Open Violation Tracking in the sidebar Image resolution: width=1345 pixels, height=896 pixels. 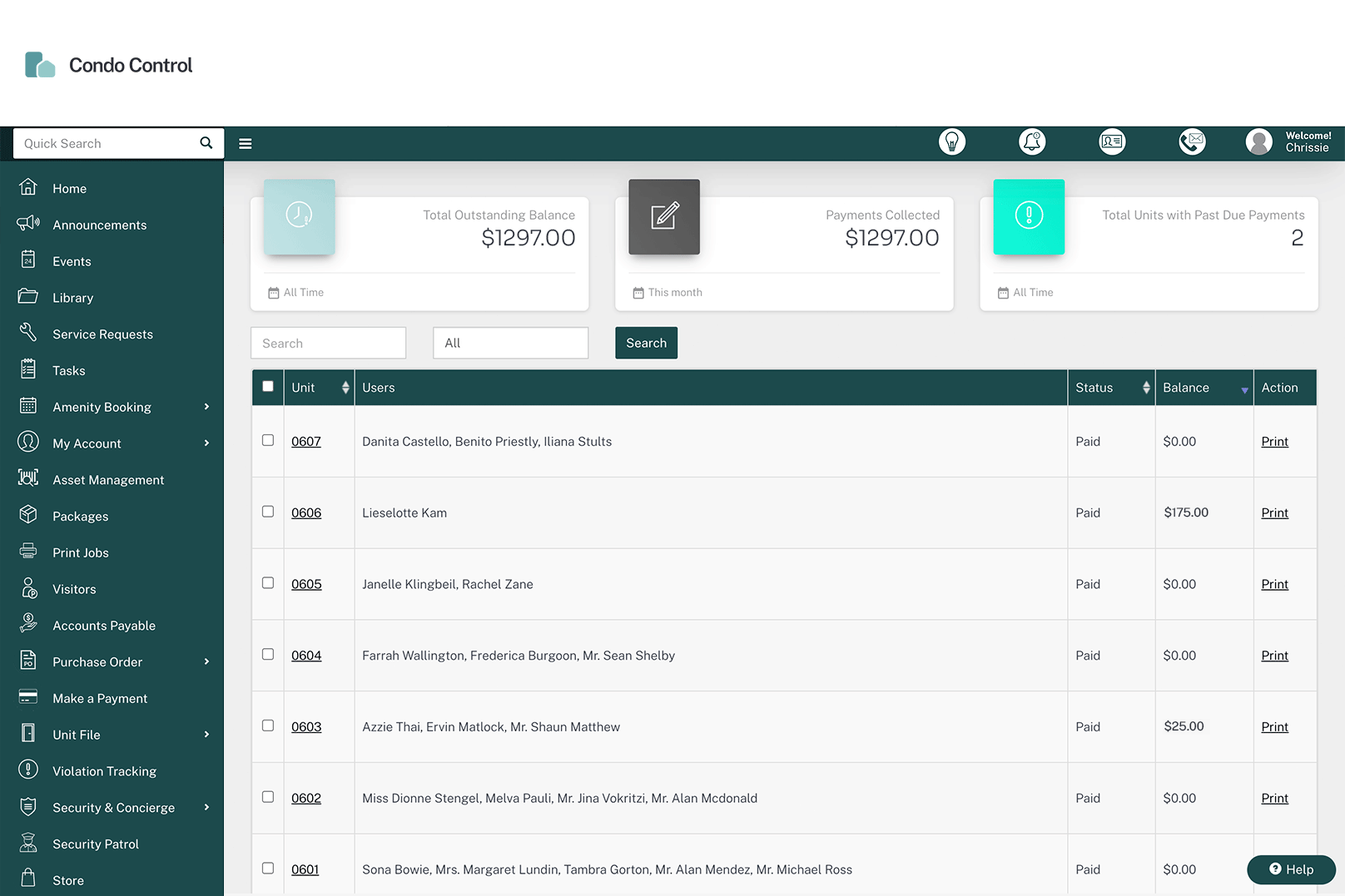point(104,771)
